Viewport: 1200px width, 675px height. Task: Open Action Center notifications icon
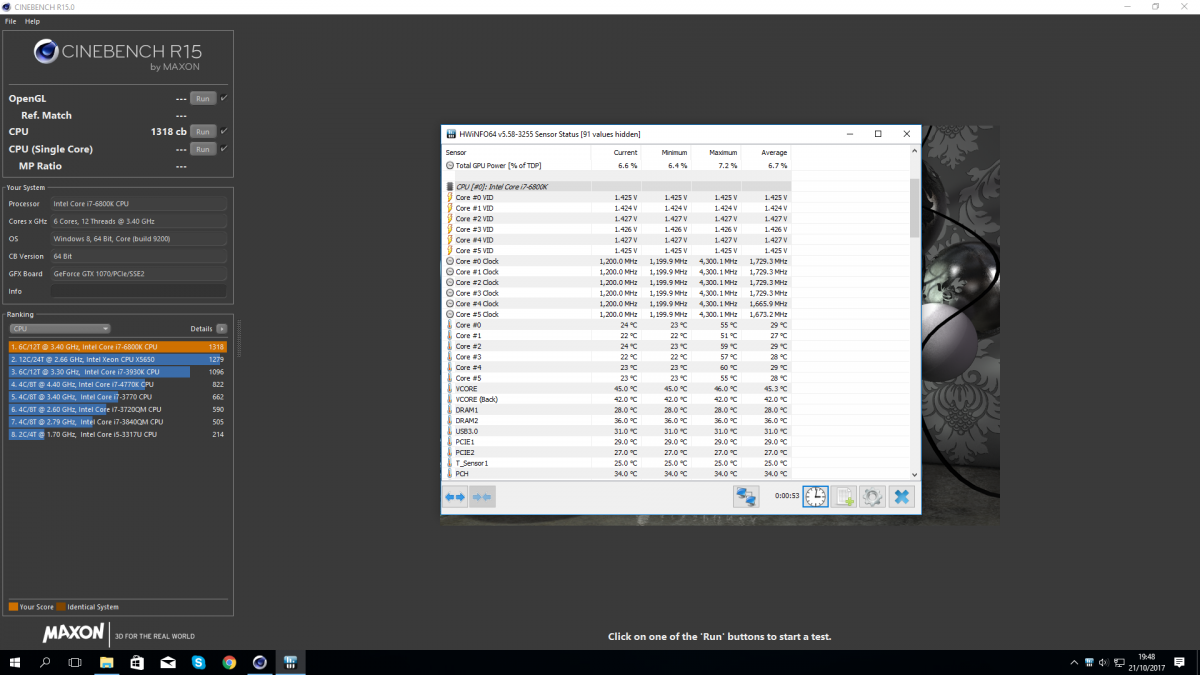coord(1182,662)
